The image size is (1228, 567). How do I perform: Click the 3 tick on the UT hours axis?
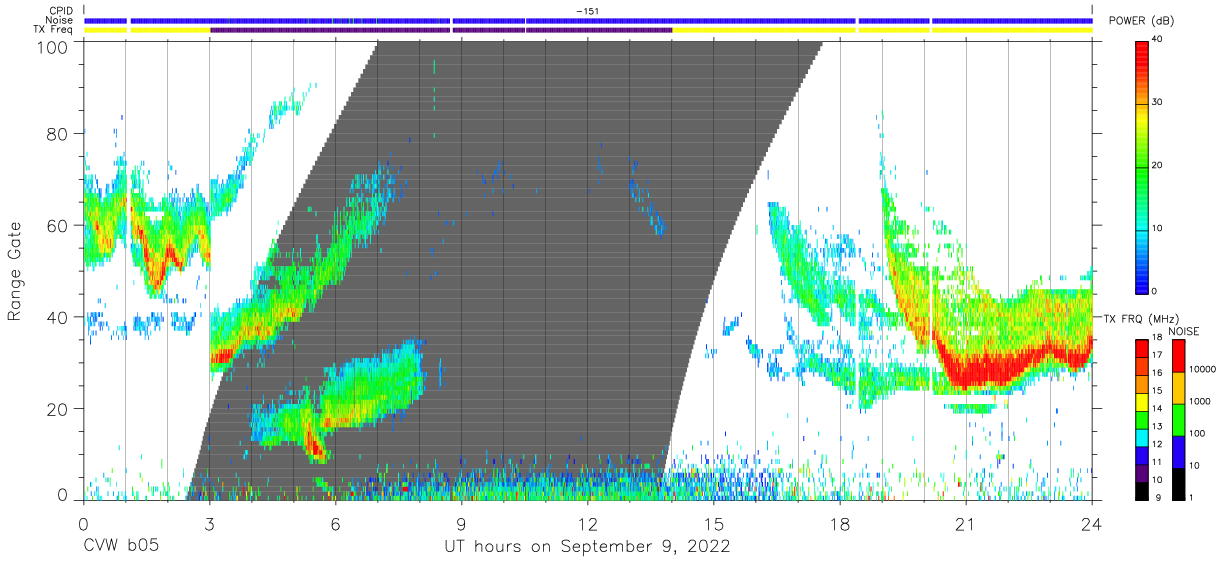tap(208, 524)
